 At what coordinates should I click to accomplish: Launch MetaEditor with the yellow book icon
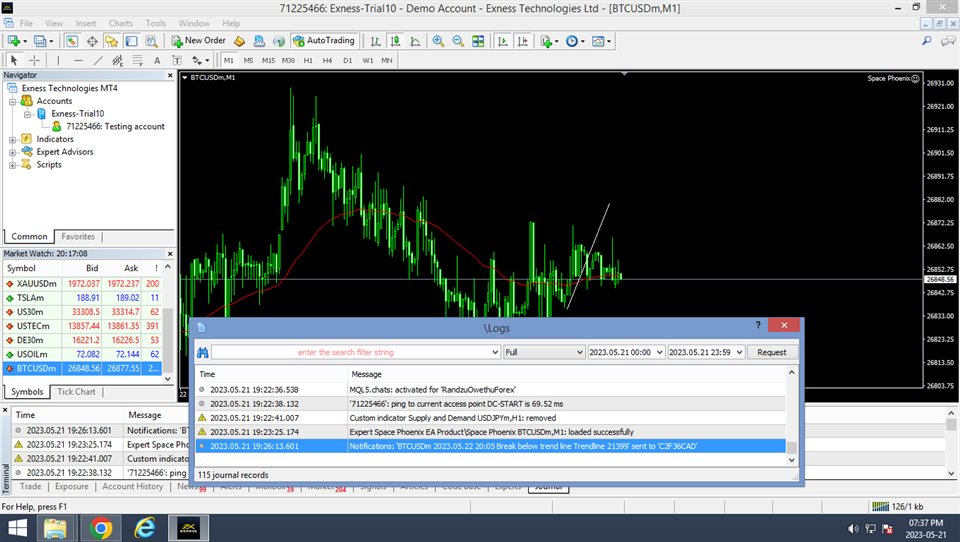pyautogui.click(x=239, y=41)
